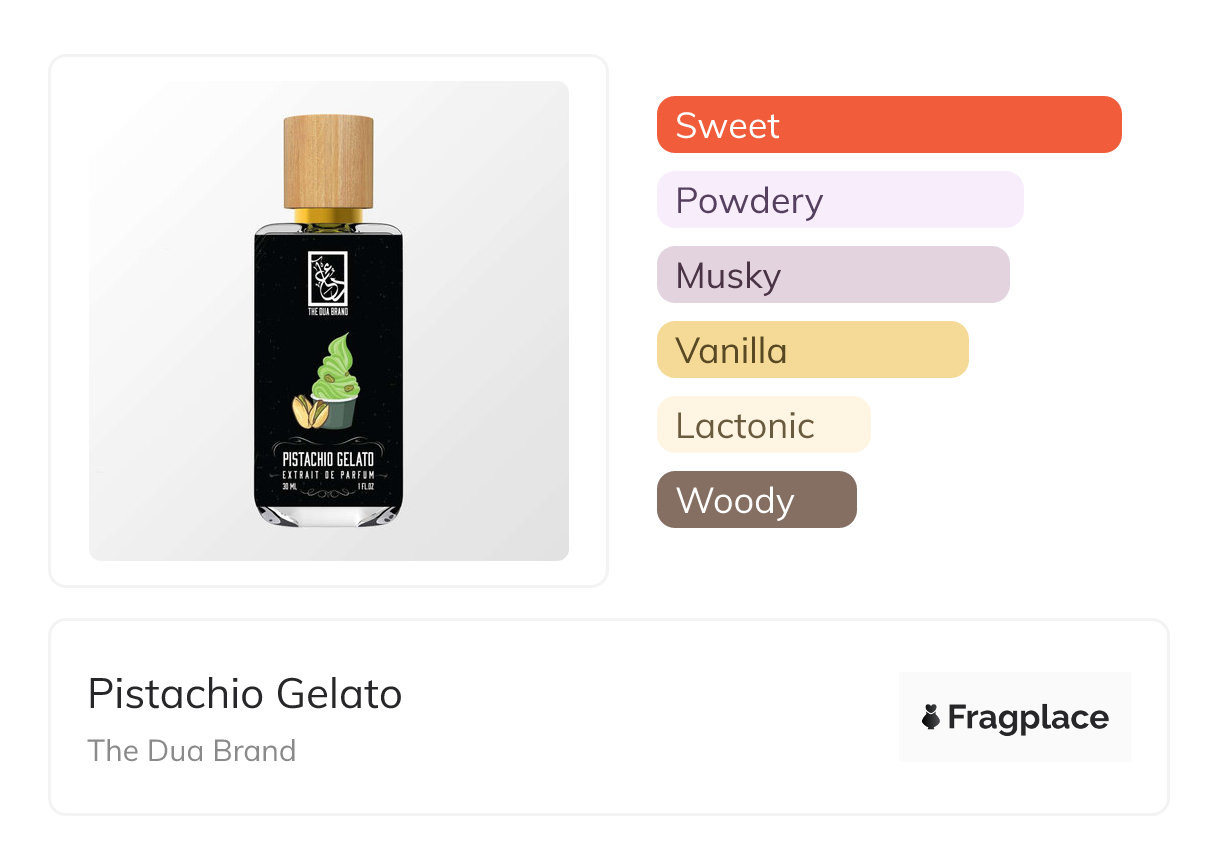Select the Lactonic accord bar
The image size is (1218, 864).
764,425
